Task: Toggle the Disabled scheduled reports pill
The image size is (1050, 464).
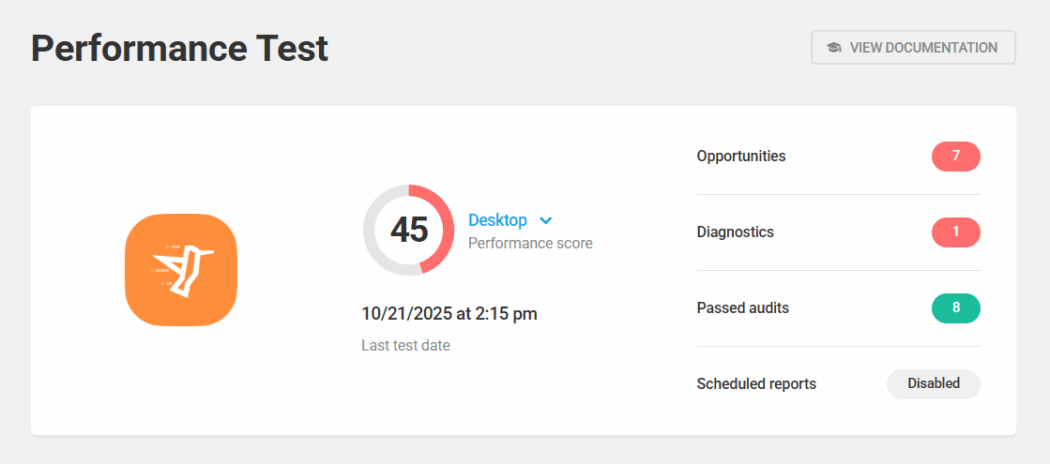Action: pos(933,384)
